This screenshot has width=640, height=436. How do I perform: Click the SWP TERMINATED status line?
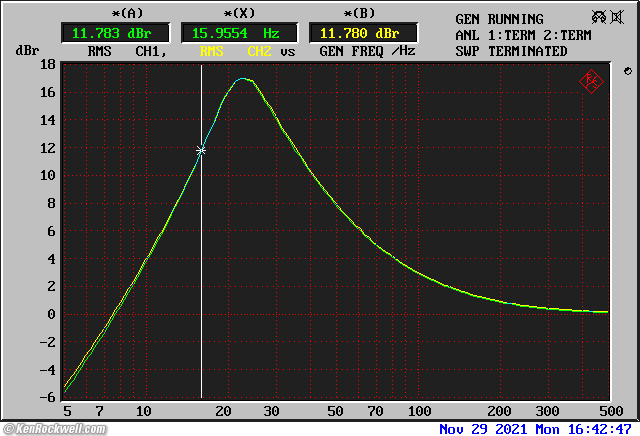tap(511, 51)
